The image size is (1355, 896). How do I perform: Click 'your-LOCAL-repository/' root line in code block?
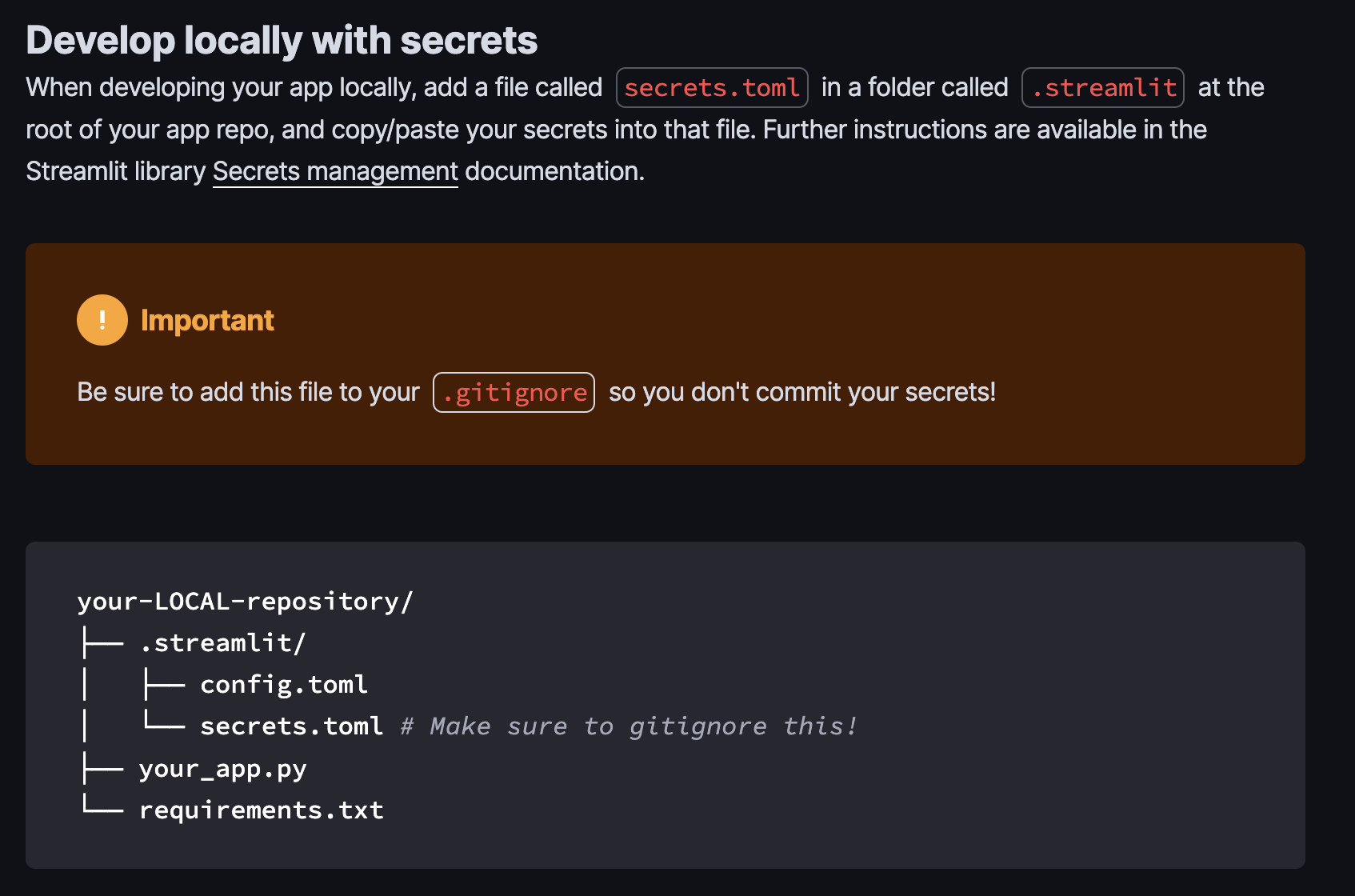[x=245, y=601]
